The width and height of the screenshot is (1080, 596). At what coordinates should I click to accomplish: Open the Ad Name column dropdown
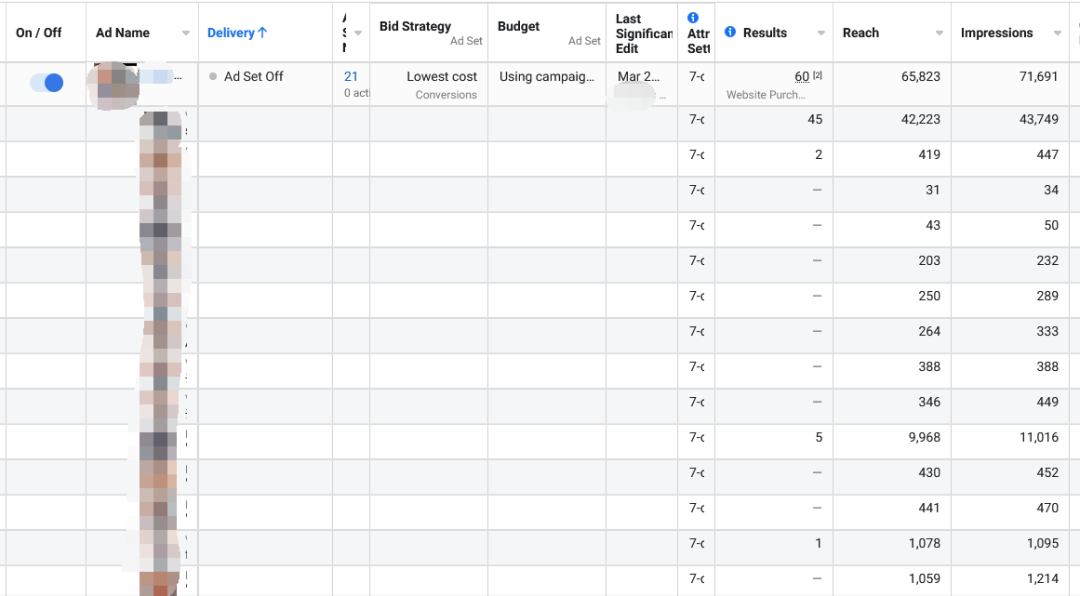(x=186, y=34)
